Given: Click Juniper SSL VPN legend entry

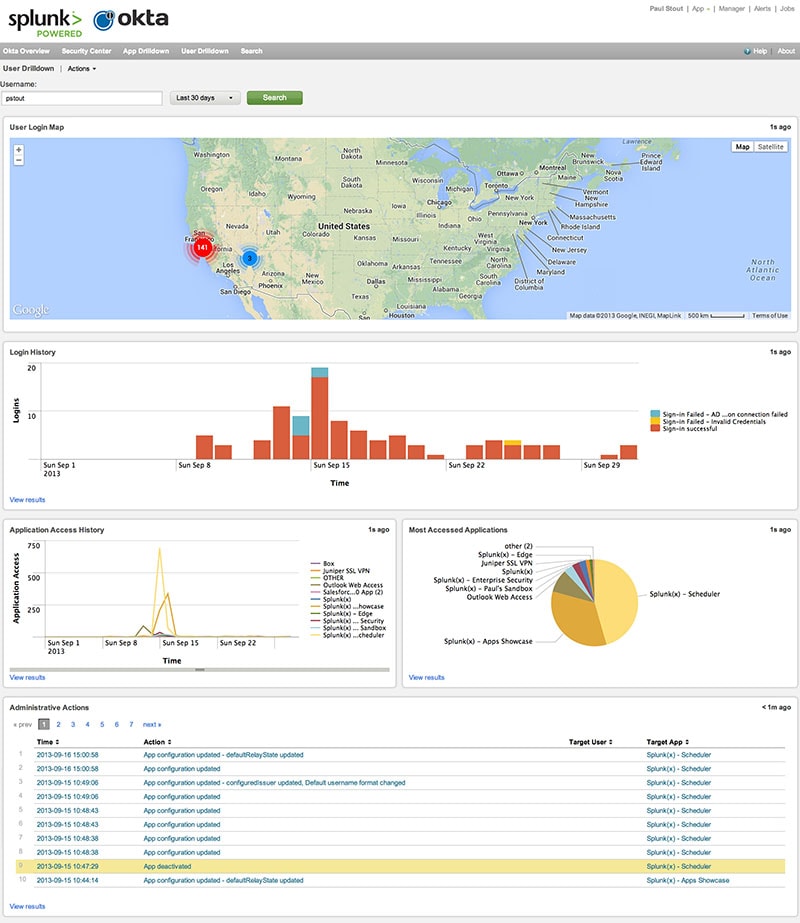Looking at the screenshot, I should pos(346,571).
